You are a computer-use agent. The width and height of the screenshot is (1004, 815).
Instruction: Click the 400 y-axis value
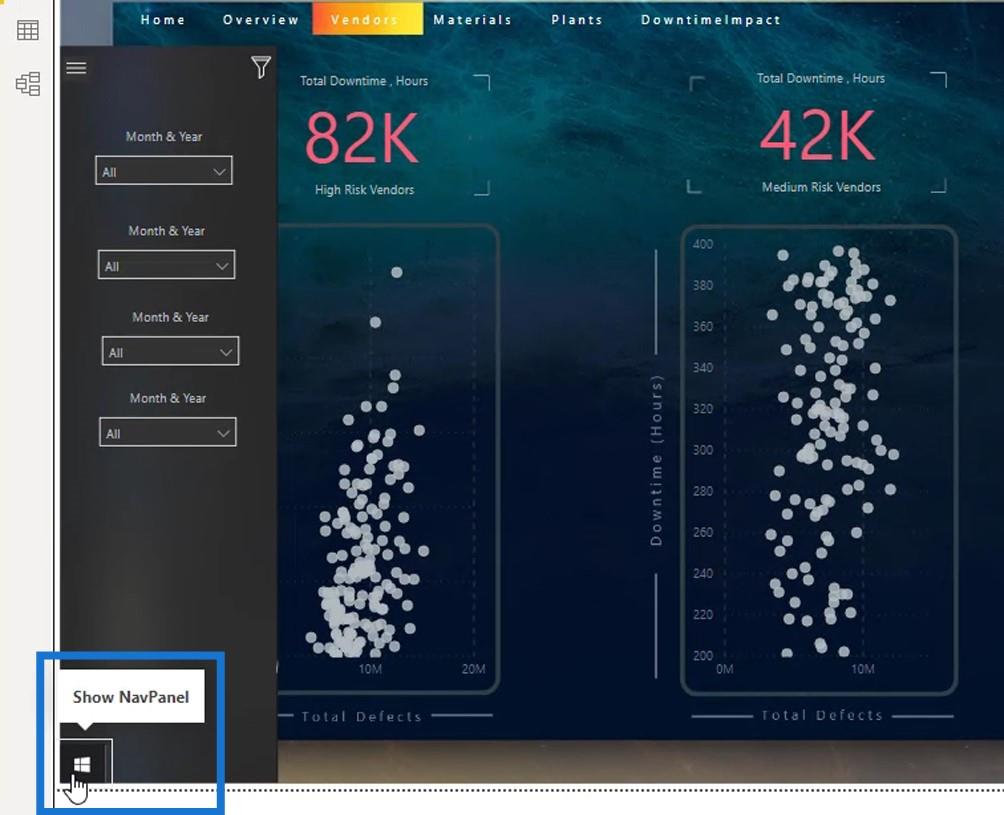point(702,244)
